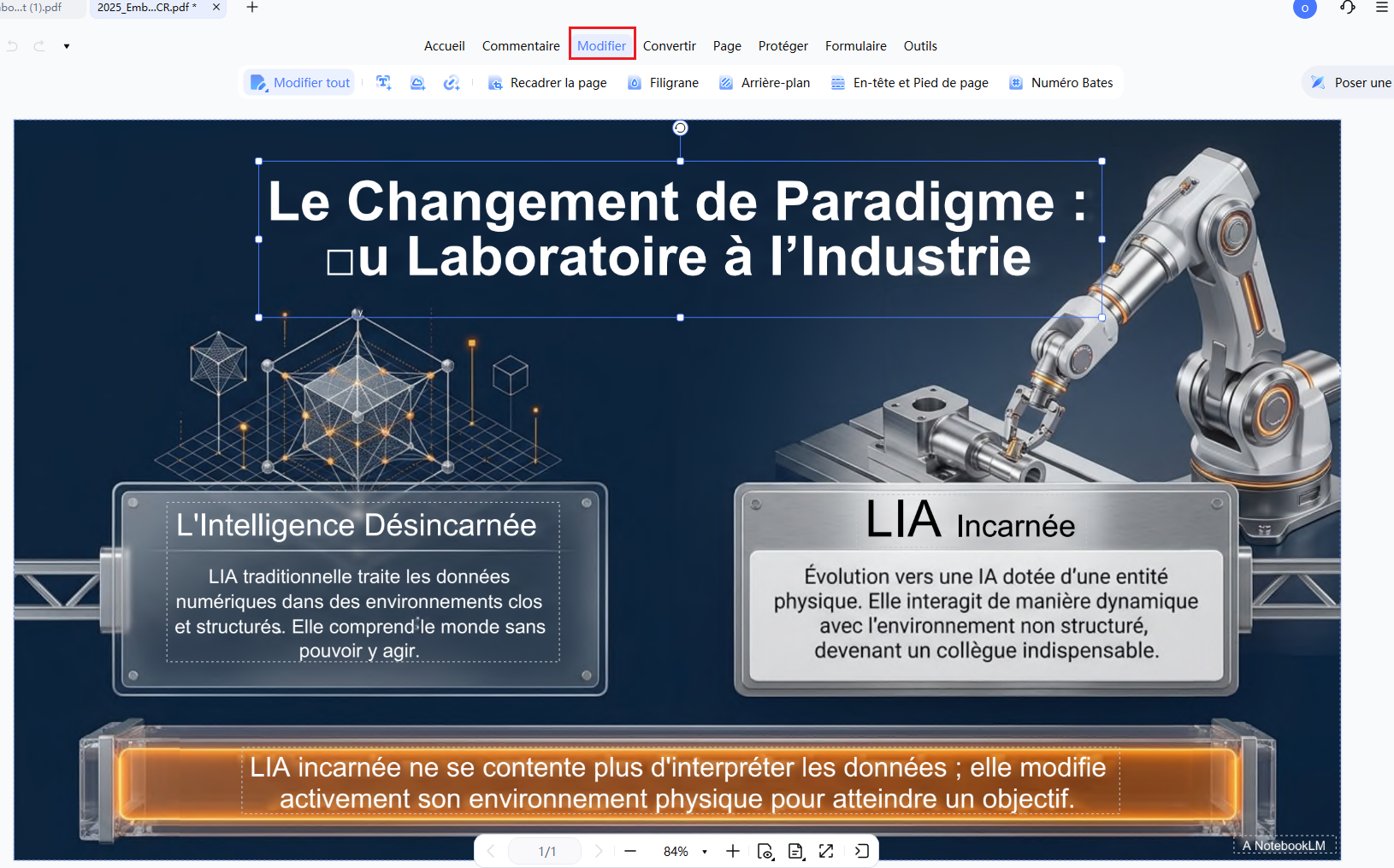Select the Add Link tool icon
Image resolution: width=1394 pixels, height=868 pixels.
[452, 82]
